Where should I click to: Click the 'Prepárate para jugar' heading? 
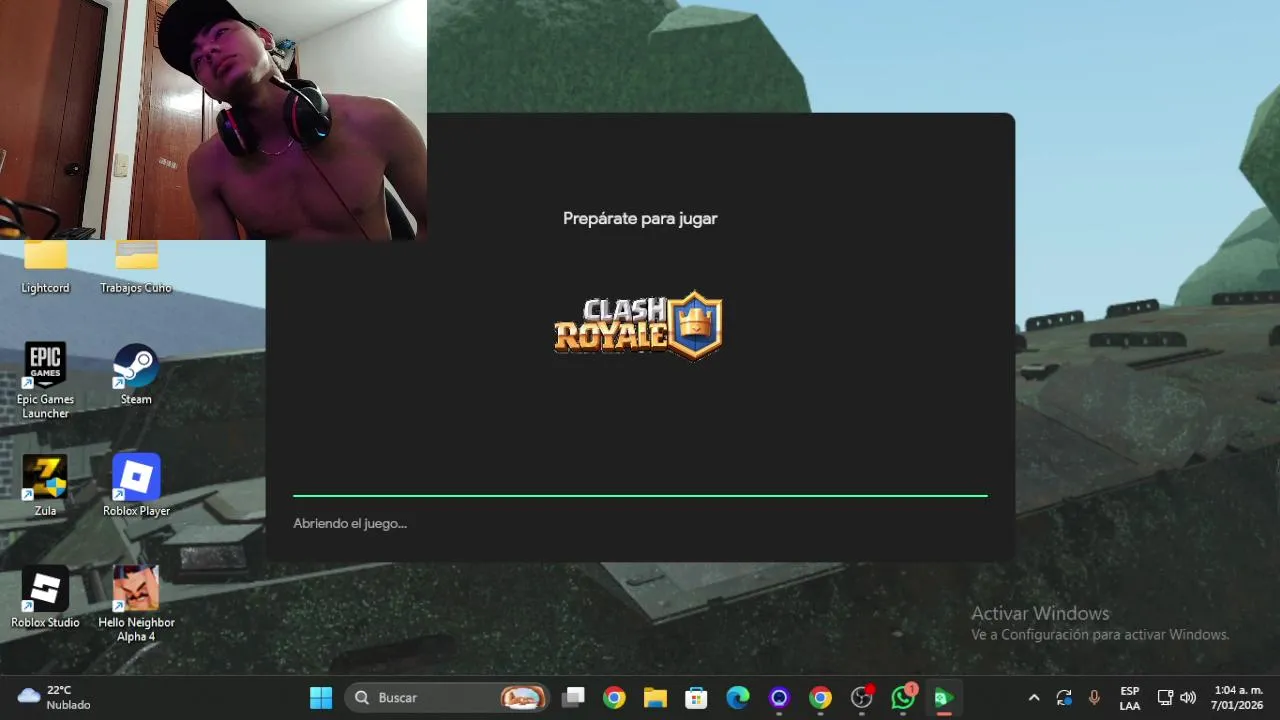pyautogui.click(x=640, y=218)
